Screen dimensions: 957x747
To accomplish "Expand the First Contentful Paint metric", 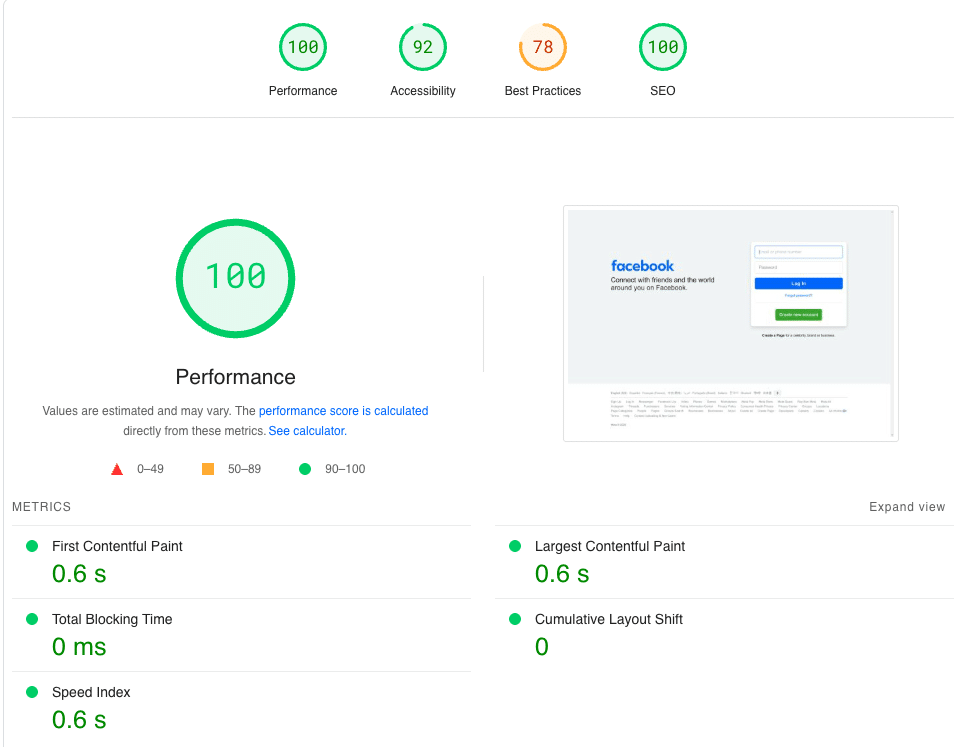I will click(x=117, y=546).
